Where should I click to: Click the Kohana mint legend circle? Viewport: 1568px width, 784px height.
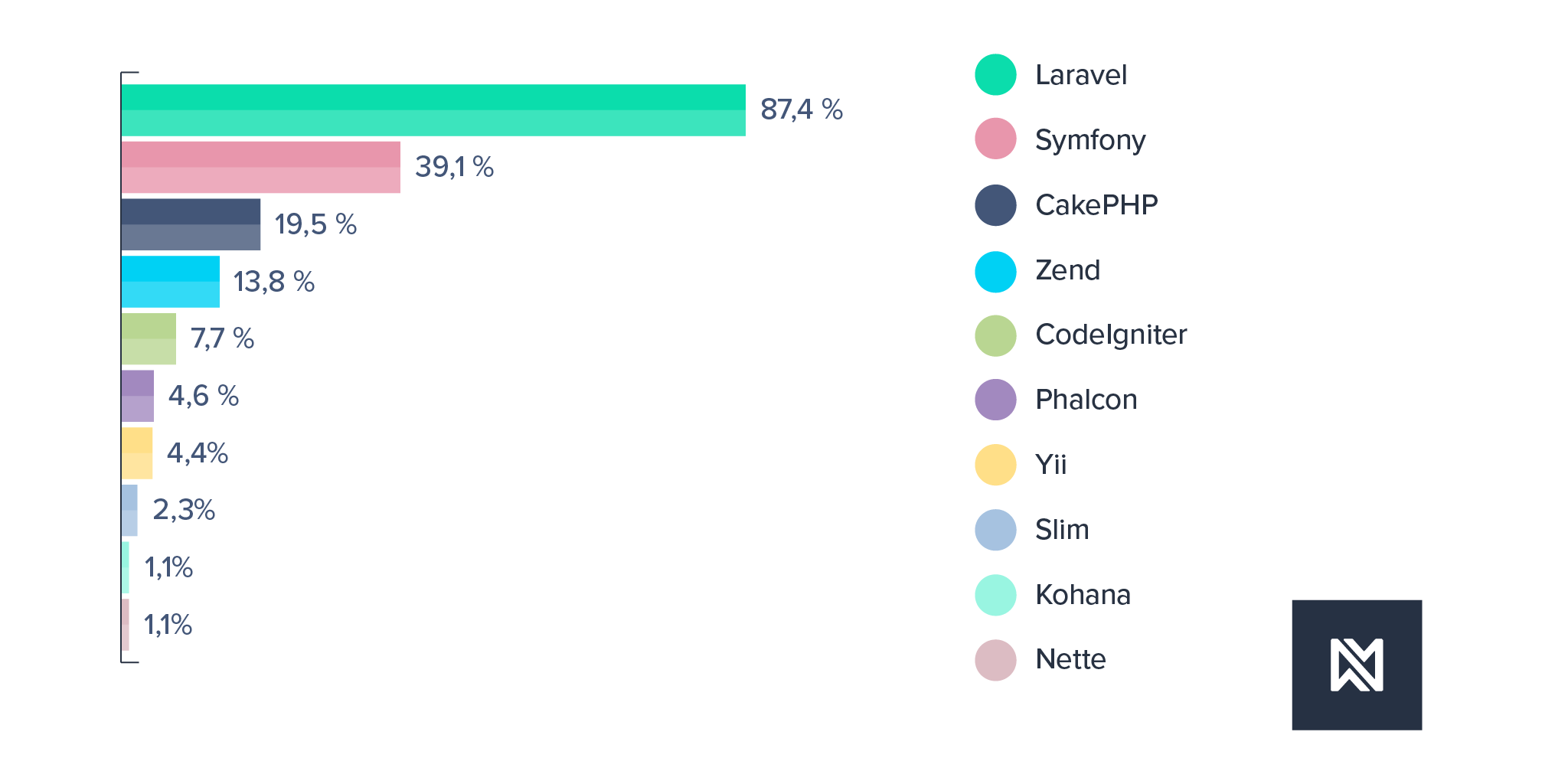coord(995,595)
